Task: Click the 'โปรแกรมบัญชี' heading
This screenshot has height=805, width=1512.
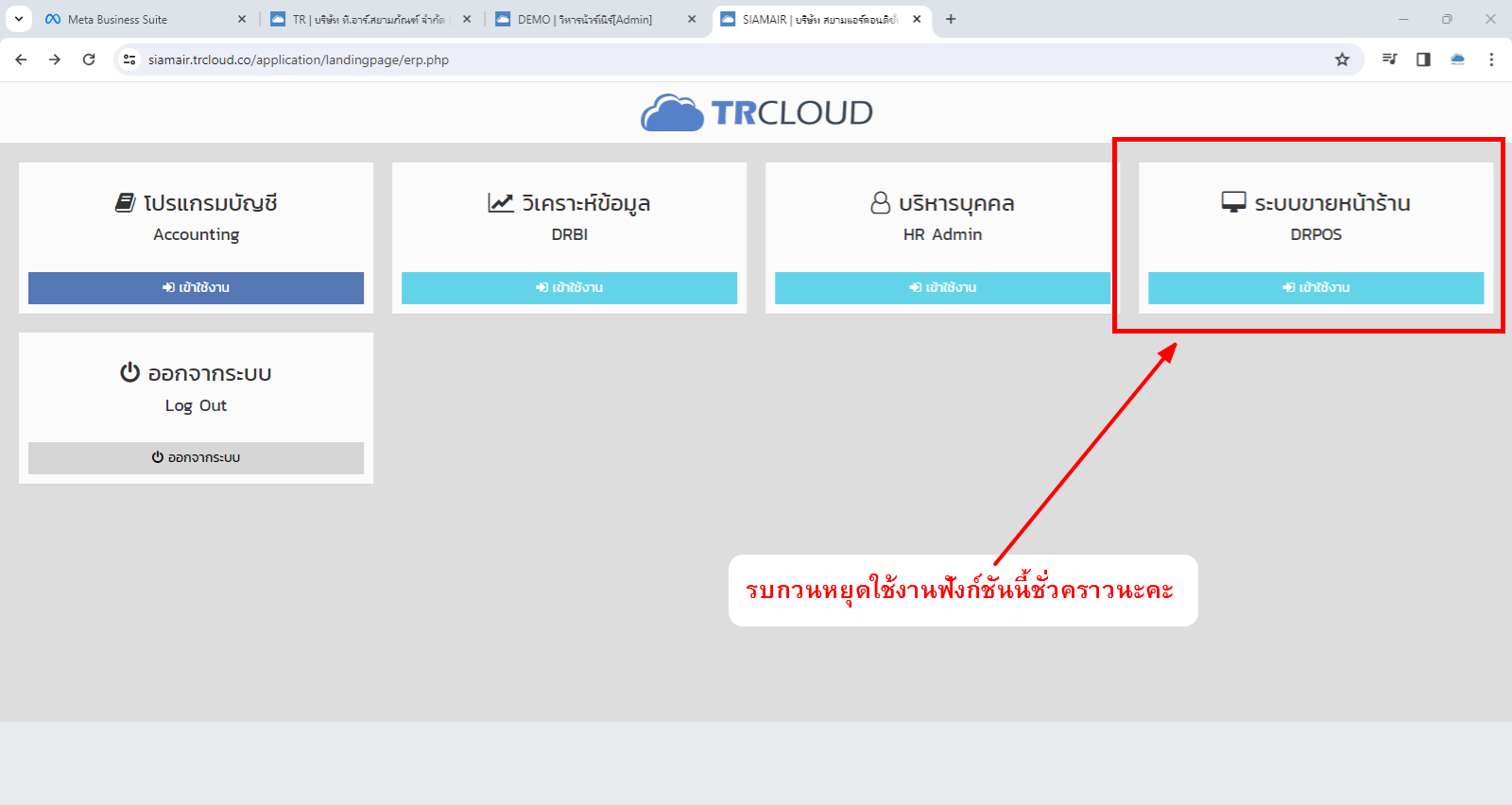Action: click(210, 203)
